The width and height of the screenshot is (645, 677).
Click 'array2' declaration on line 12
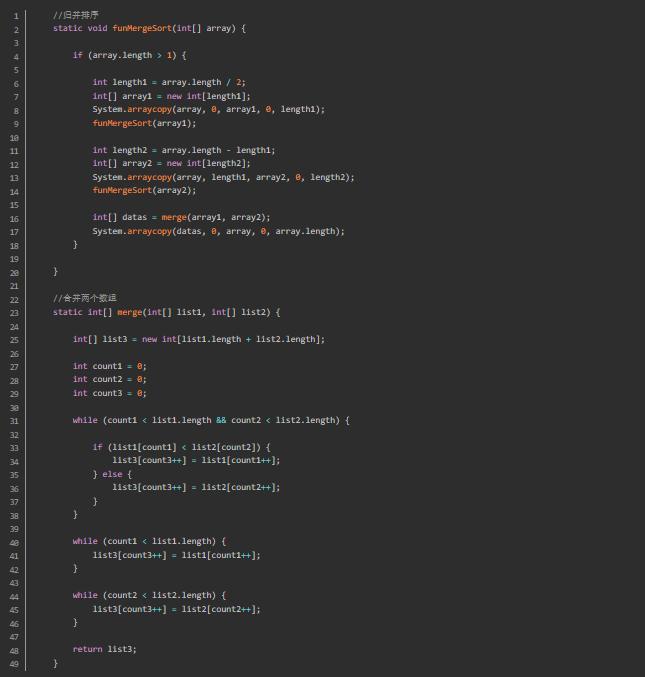click(x=137, y=164)
